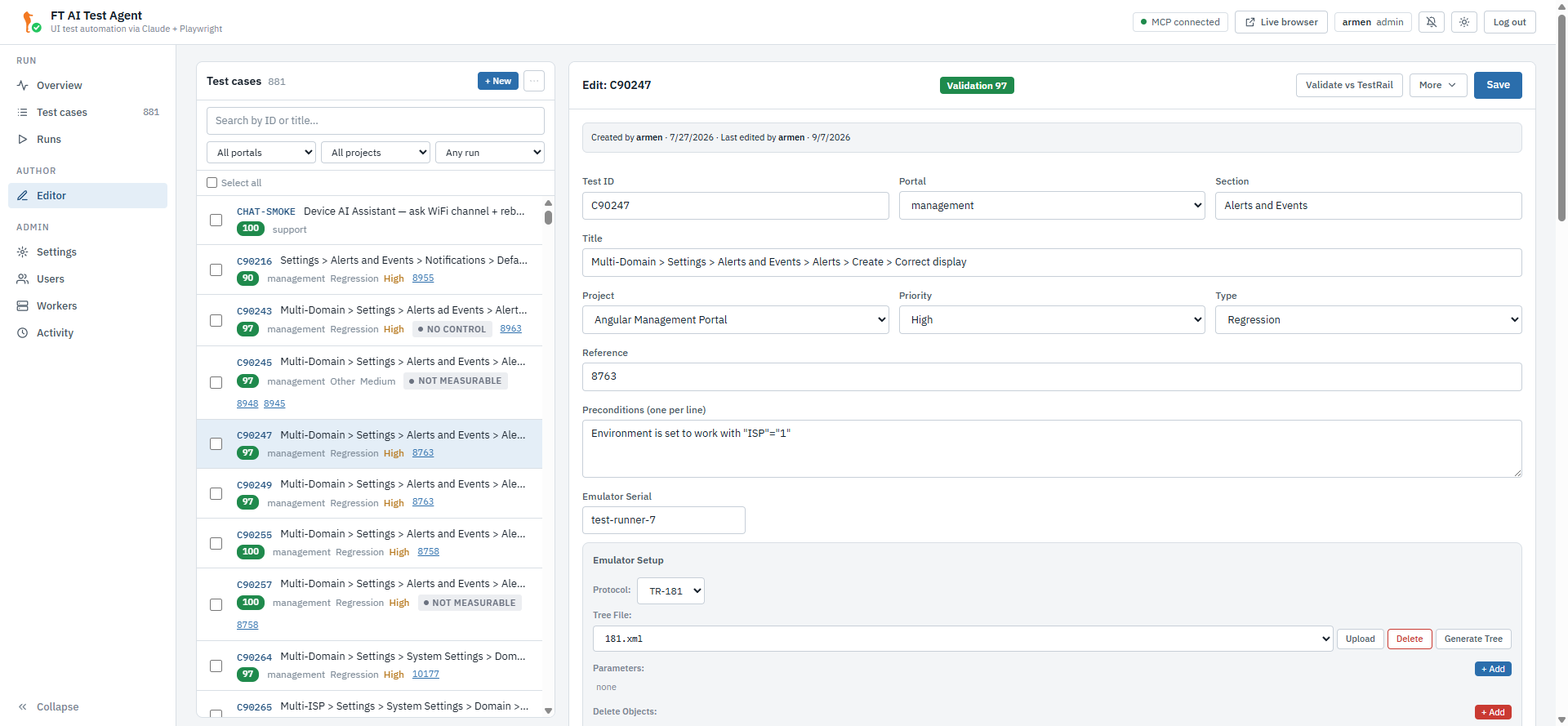The height and width of the screenshot is (726, 1568).
Task: Upload a tree file
Action: pos(1359,639)
